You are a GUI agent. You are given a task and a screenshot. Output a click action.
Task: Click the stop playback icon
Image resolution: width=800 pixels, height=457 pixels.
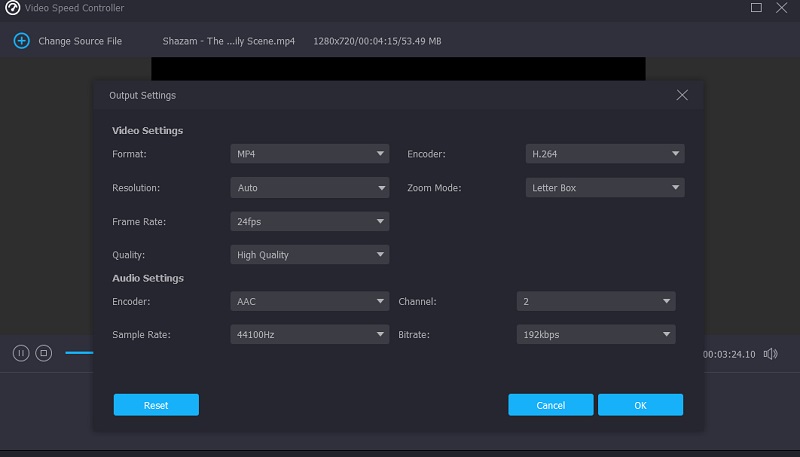pyautogui.click(x=43, y=353)
